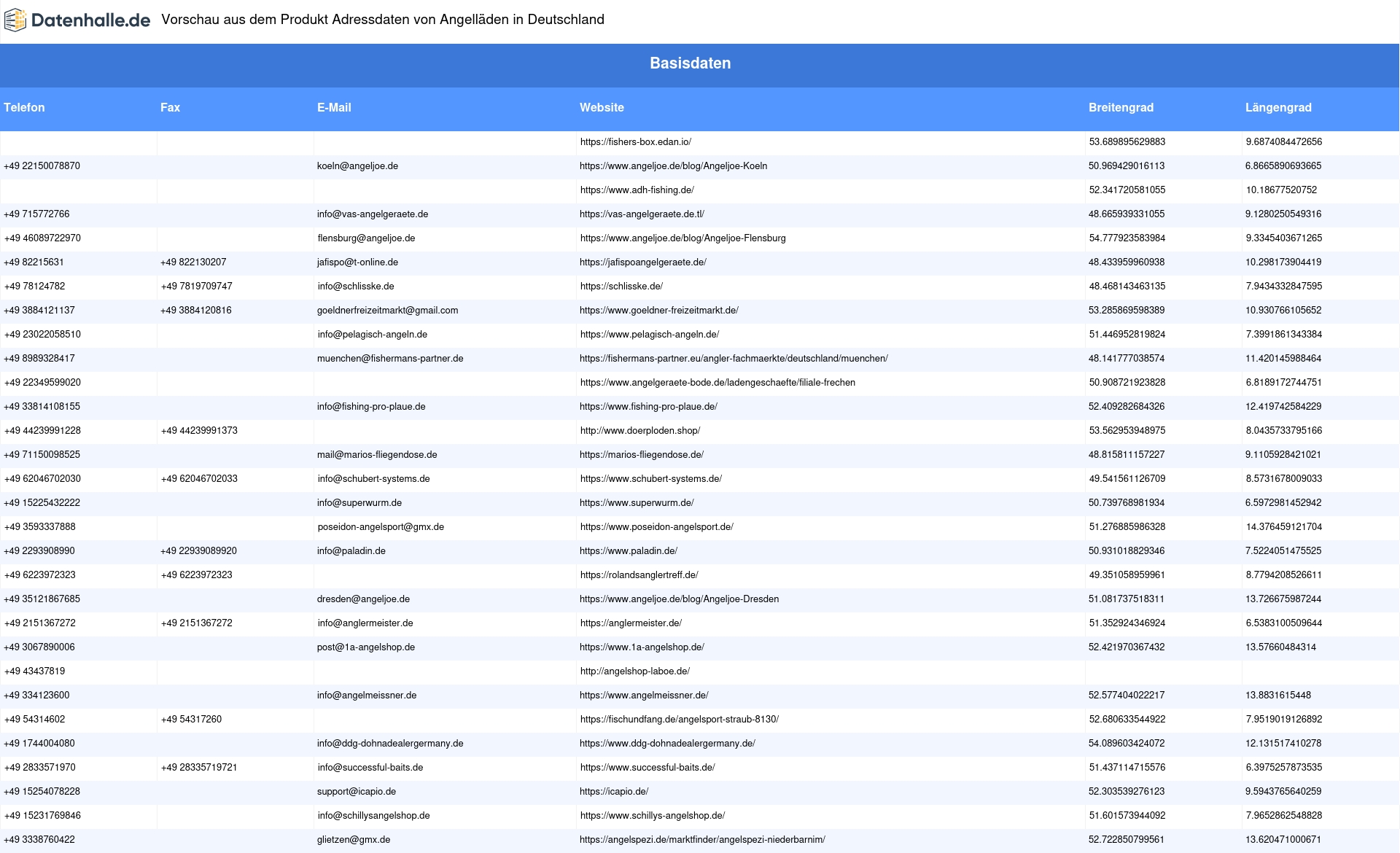This screenshot has height=853, width=1400.
Task: Open the fishers-box.edan.io website link
Action: (636, 142)
